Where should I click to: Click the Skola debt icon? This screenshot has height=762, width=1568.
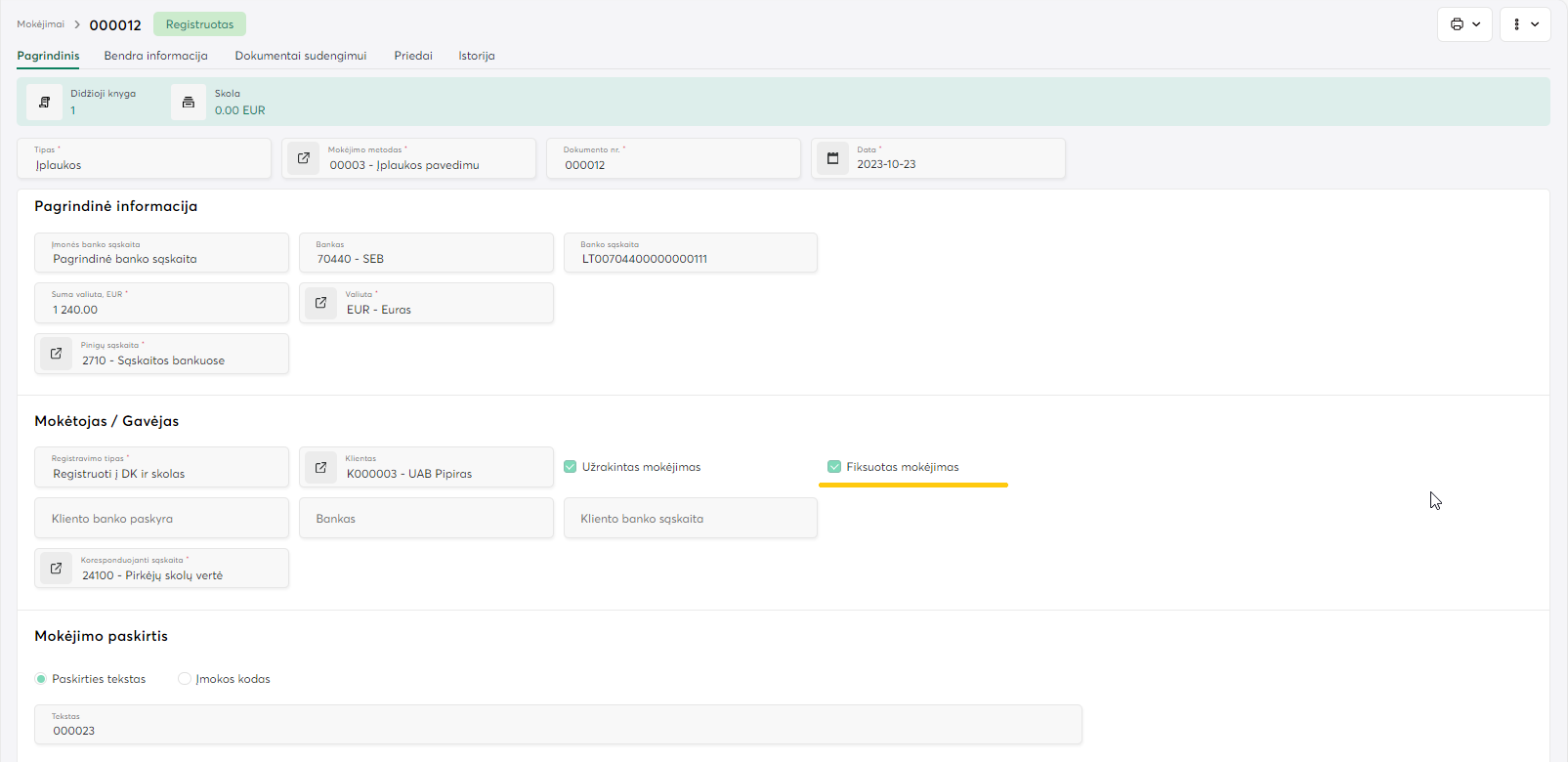(189, 102)
